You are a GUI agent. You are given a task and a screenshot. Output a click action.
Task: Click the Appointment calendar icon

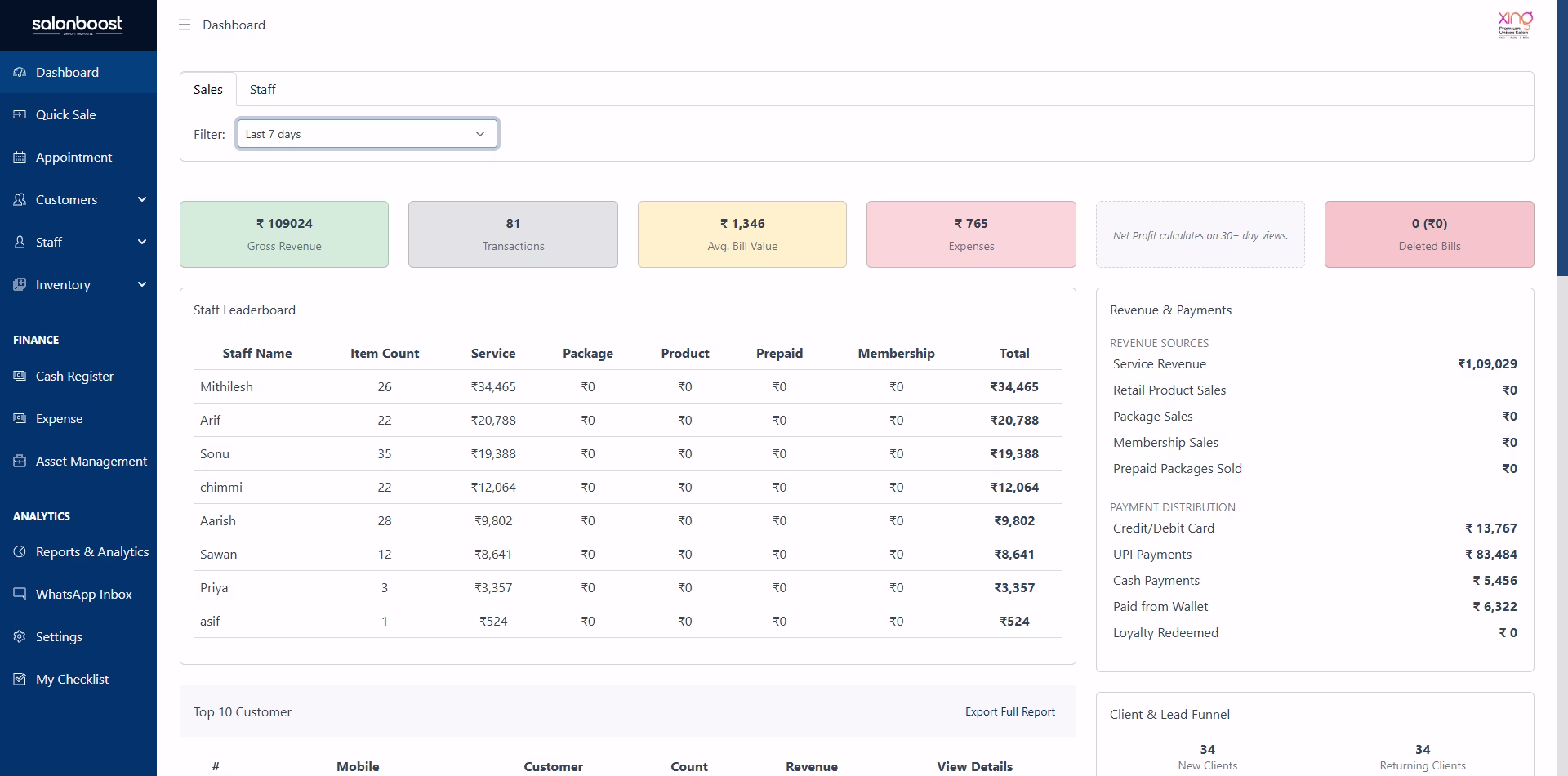coord(20,157)
